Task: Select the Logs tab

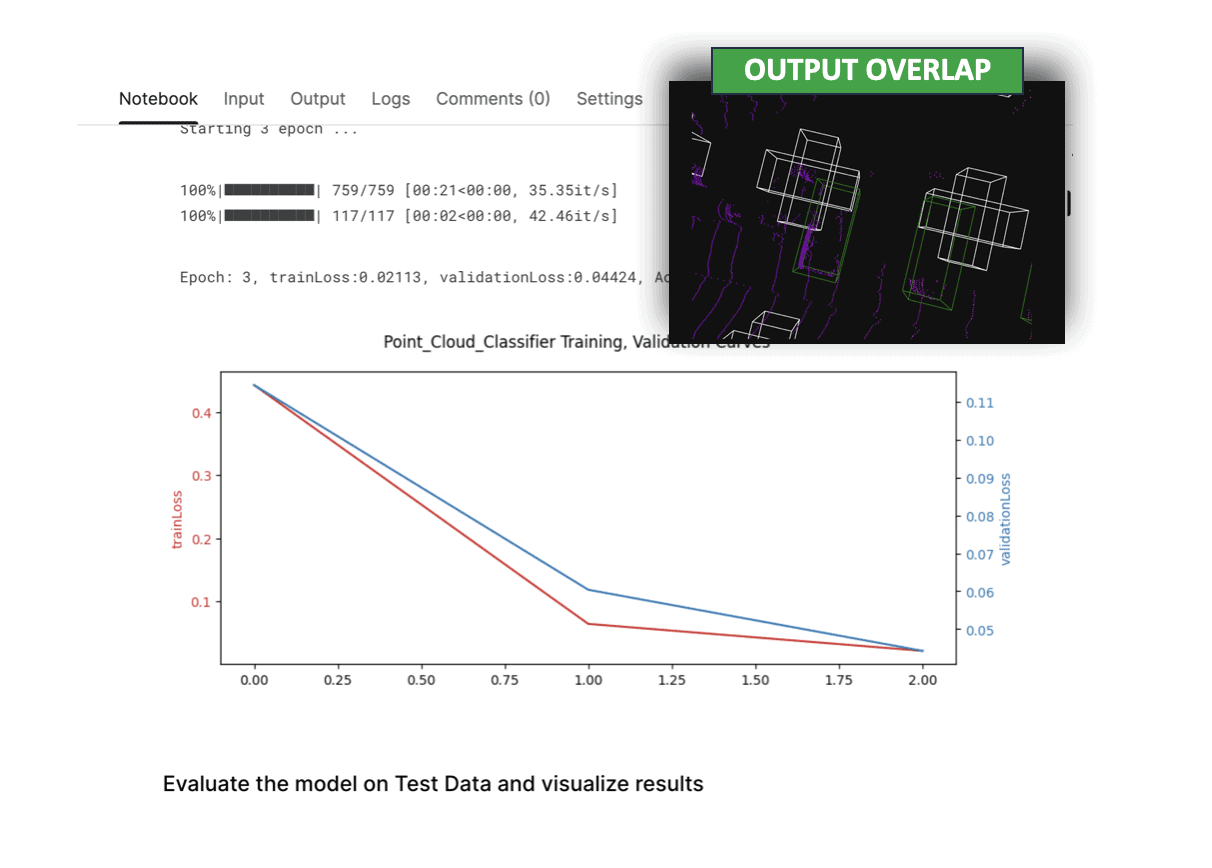Action: click(390, 99)
